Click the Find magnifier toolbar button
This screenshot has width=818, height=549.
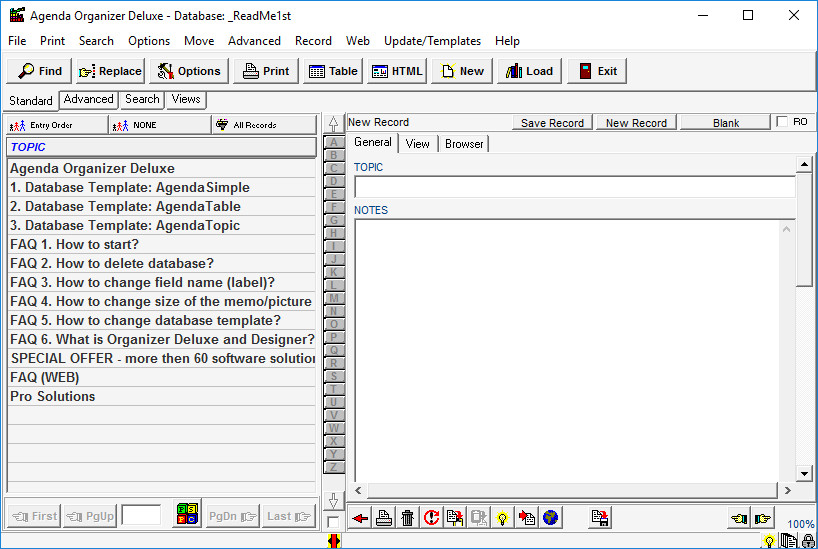pos(39,71)
